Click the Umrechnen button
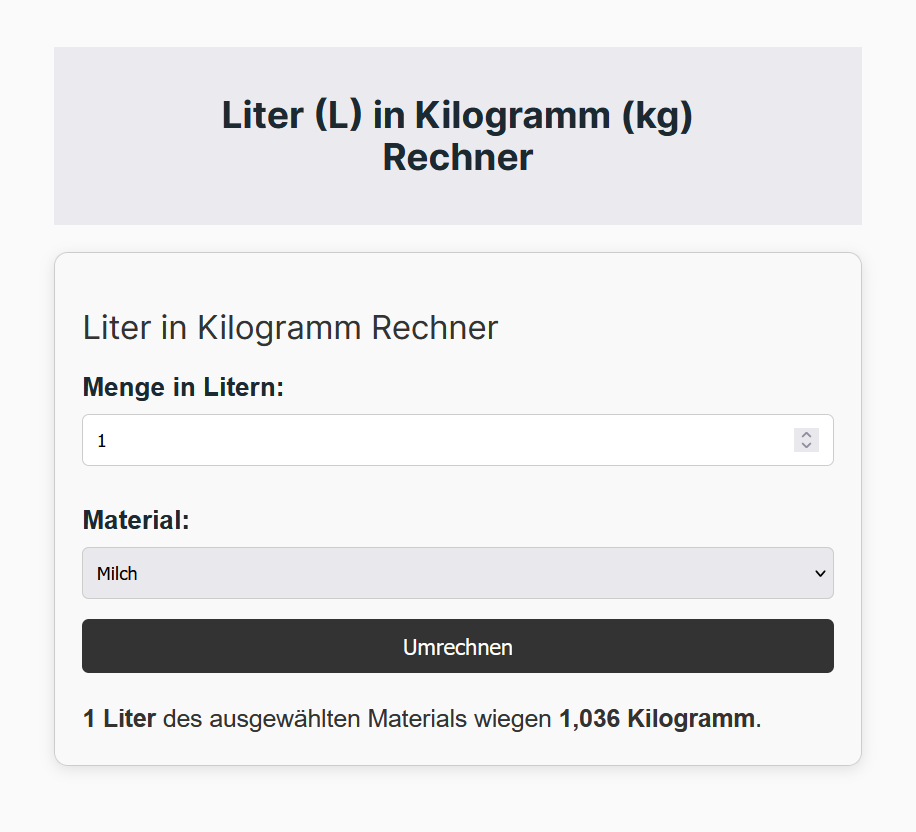 coord(457,646)
